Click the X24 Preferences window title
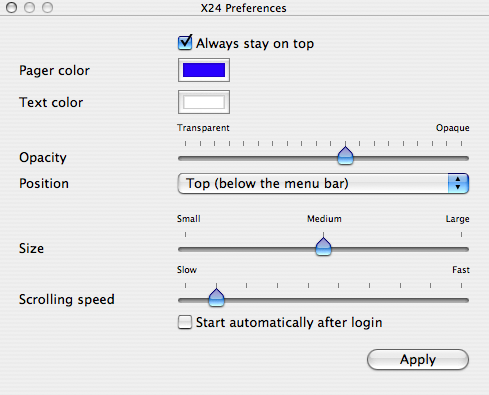The height and width of the screenshot is (395, 489). pyautogui.click(x=243, y=8)
